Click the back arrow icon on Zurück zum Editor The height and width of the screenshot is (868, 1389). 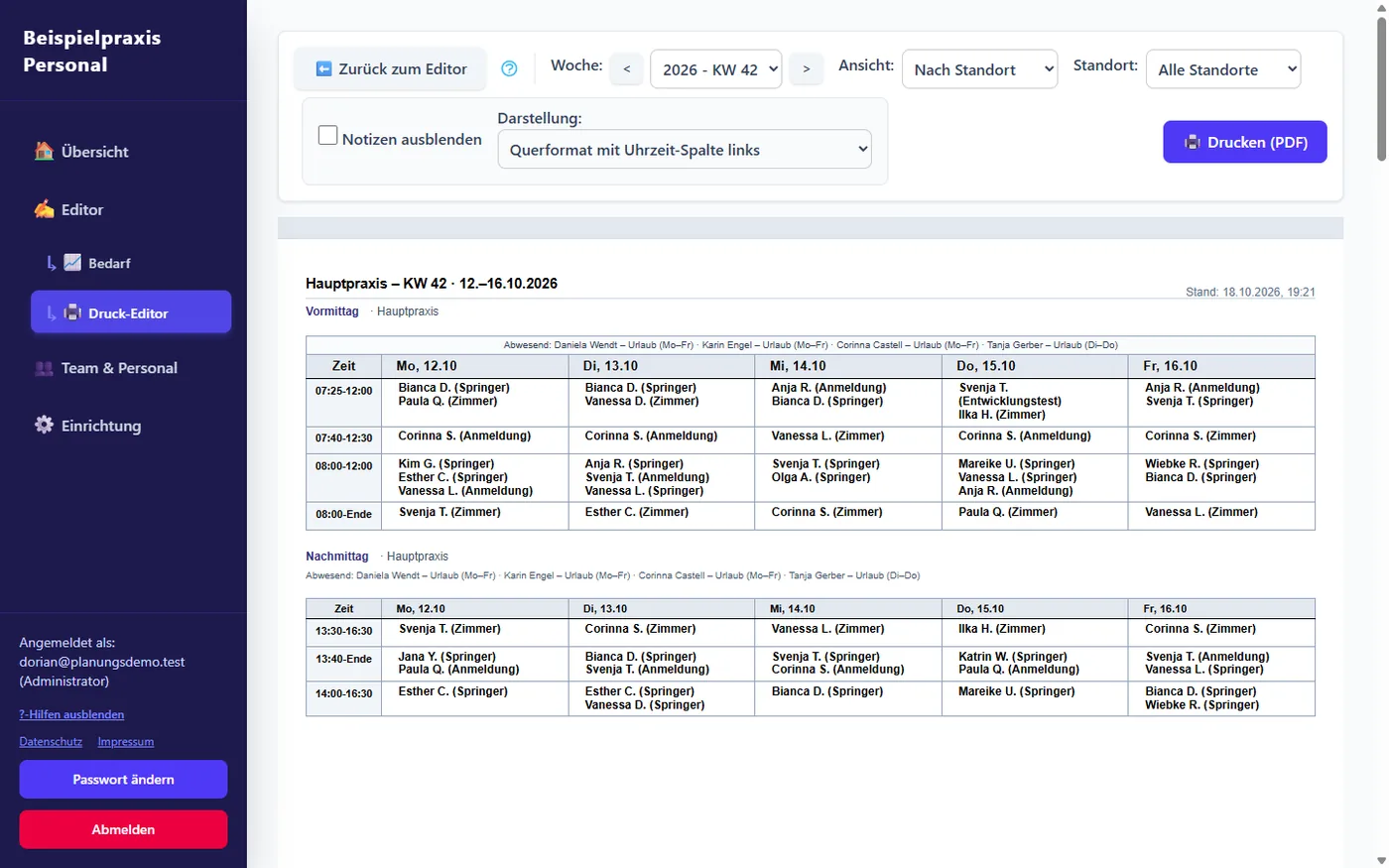(323, 68)
